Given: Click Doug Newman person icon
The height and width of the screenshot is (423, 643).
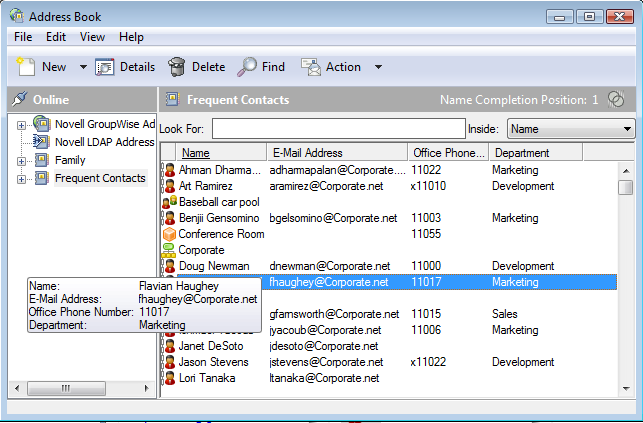Looking at the screenshot, I should [169, 266].
